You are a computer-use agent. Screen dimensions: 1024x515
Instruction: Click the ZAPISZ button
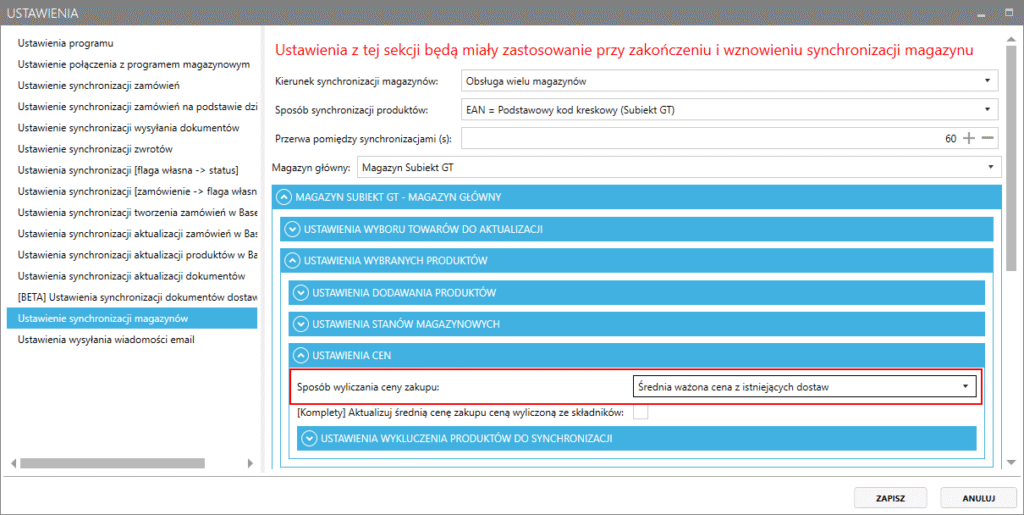(x=890, y=498)
